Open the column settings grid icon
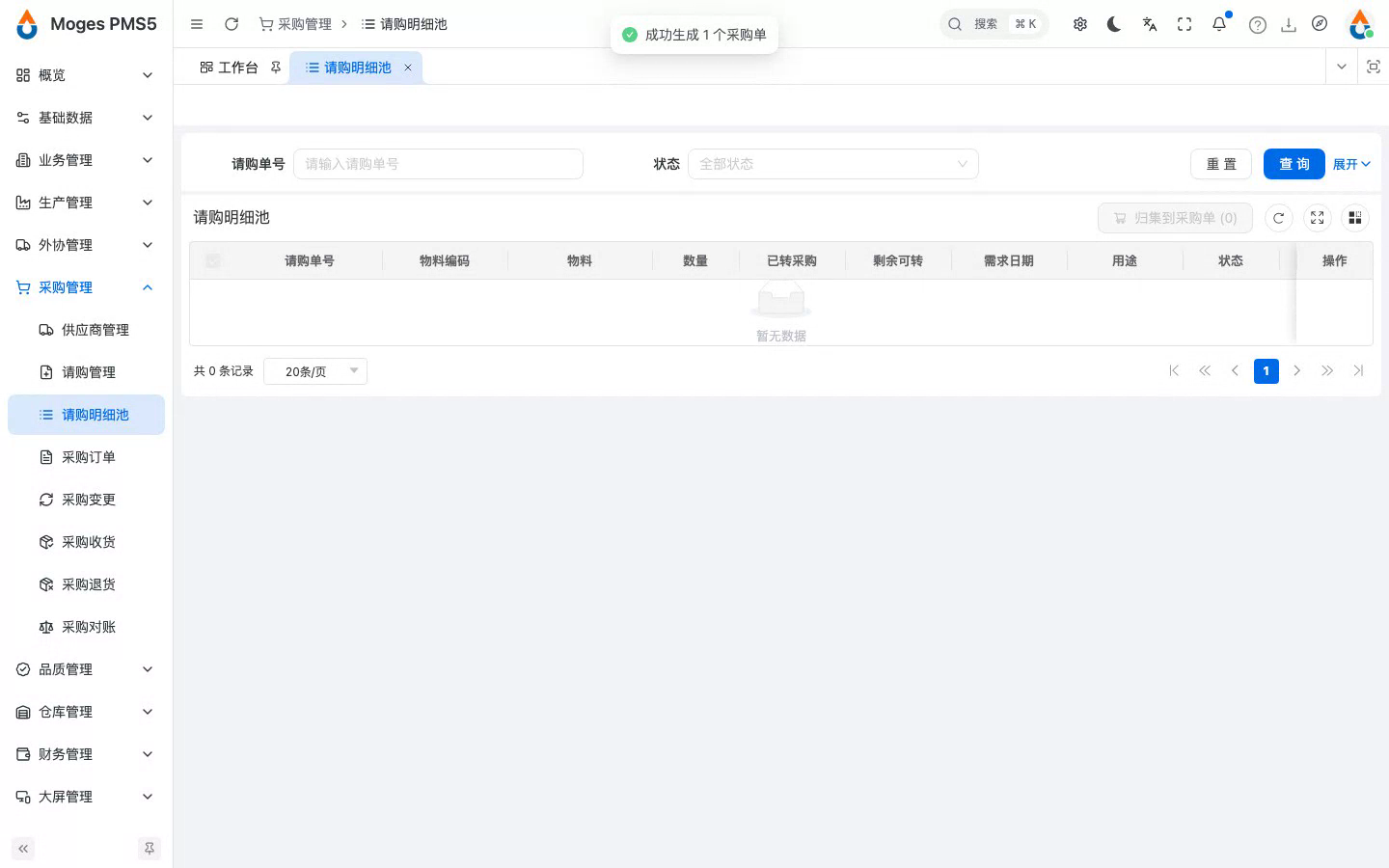 [1355, 218]
